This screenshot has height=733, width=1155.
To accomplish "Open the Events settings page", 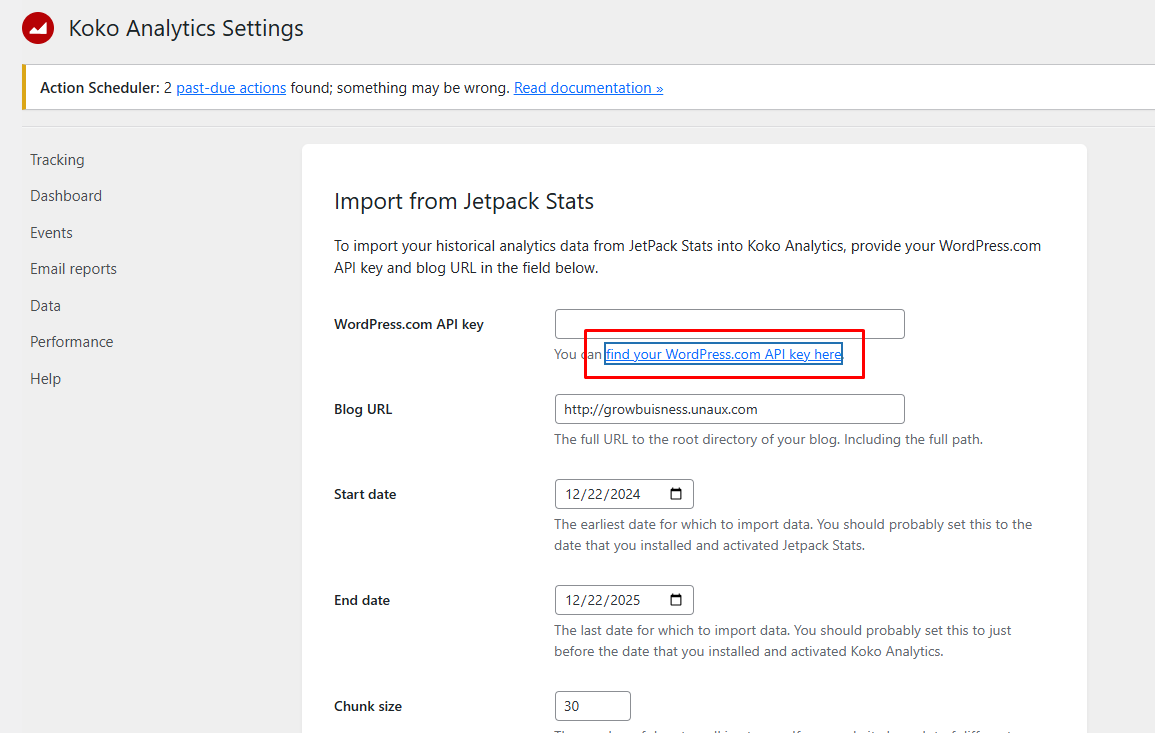I will (x=51, y=232).
